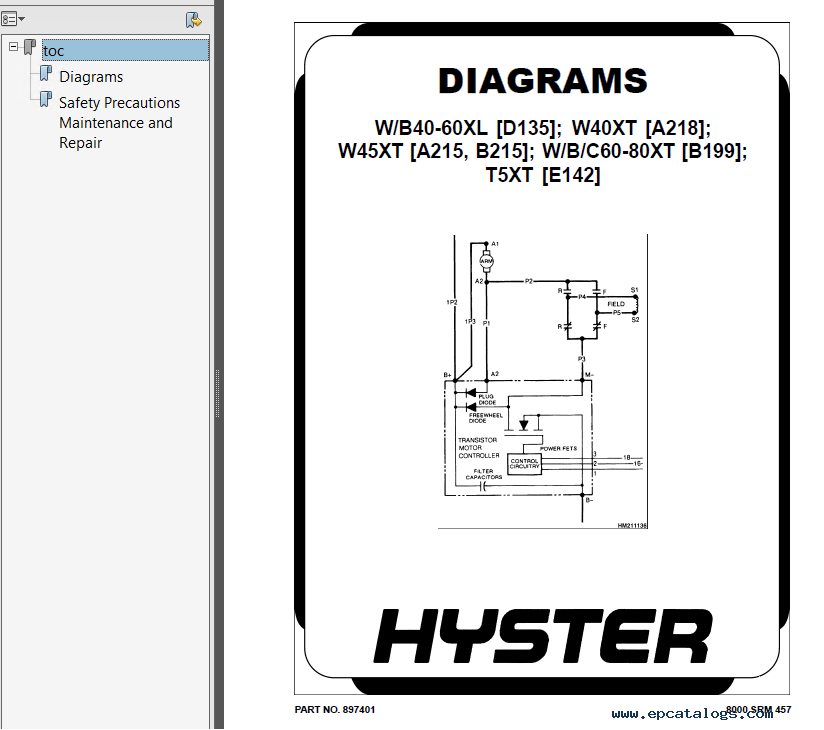Click the 'FREEWHEEL DIODE' label in diagram
824x730 pixels.
(486, 418)
